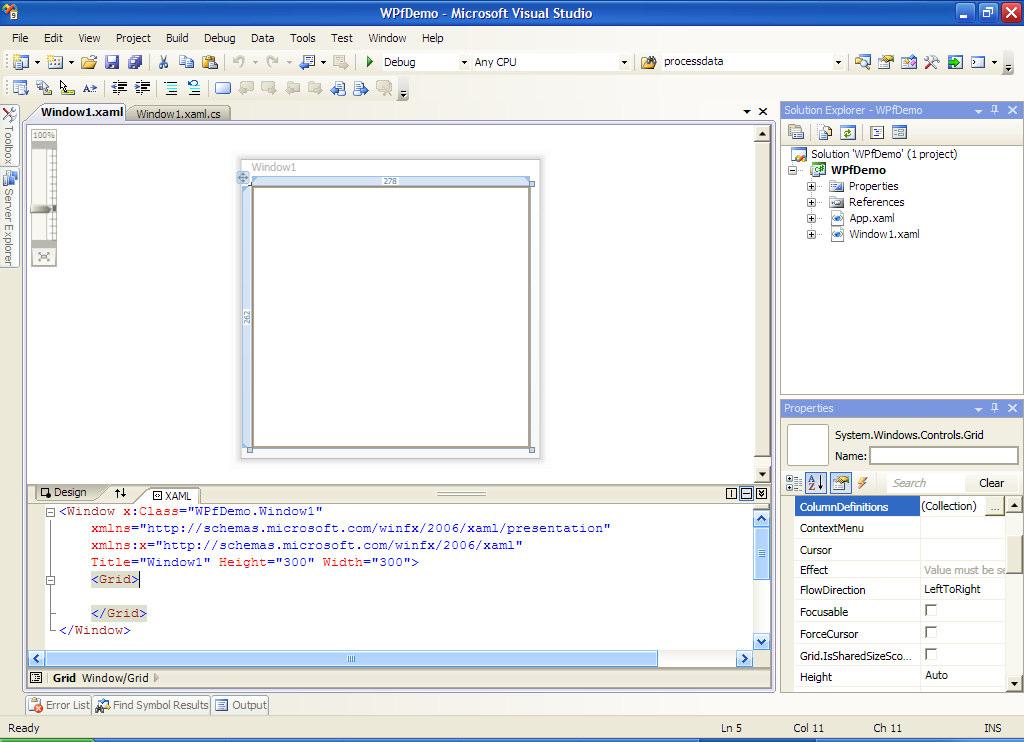Open the Tools menu
1024x742 pixels.
tap(302, 38)
